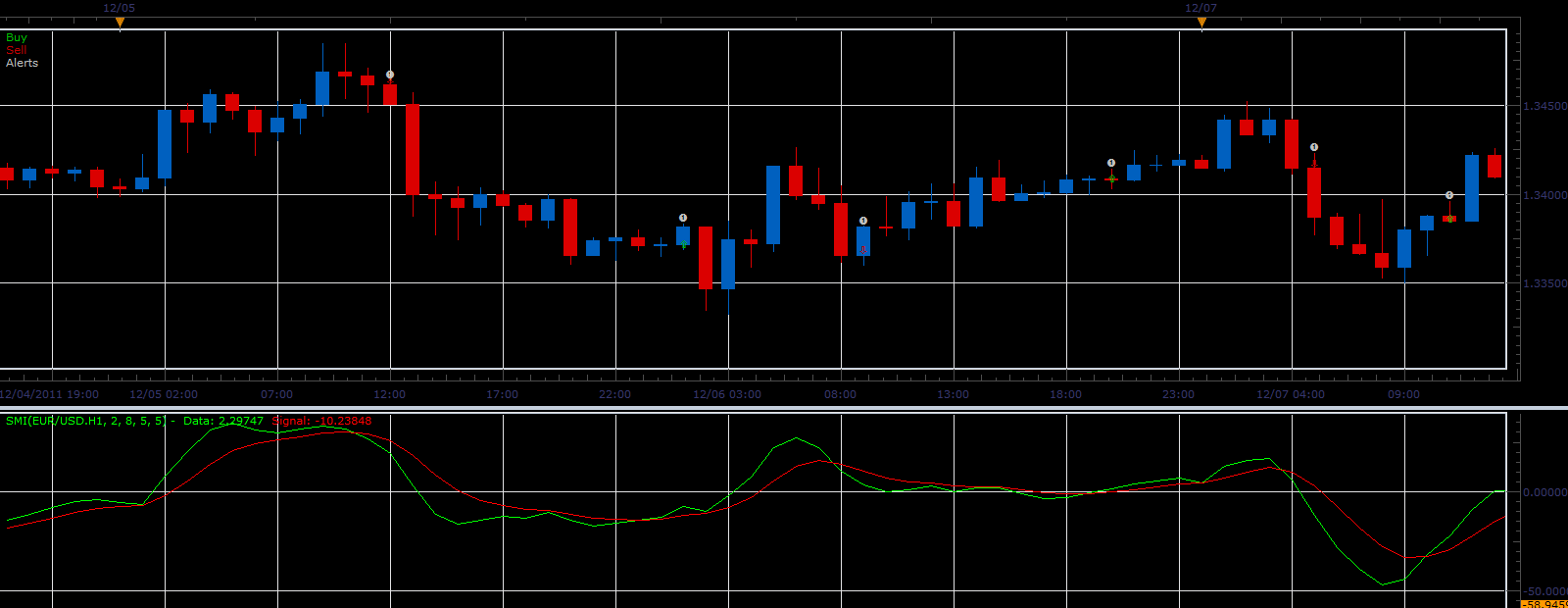Click the 12/06 03:00 time axis label
Image resolution: width=1568 pixels, height=608 pixels.
(727, 394)
